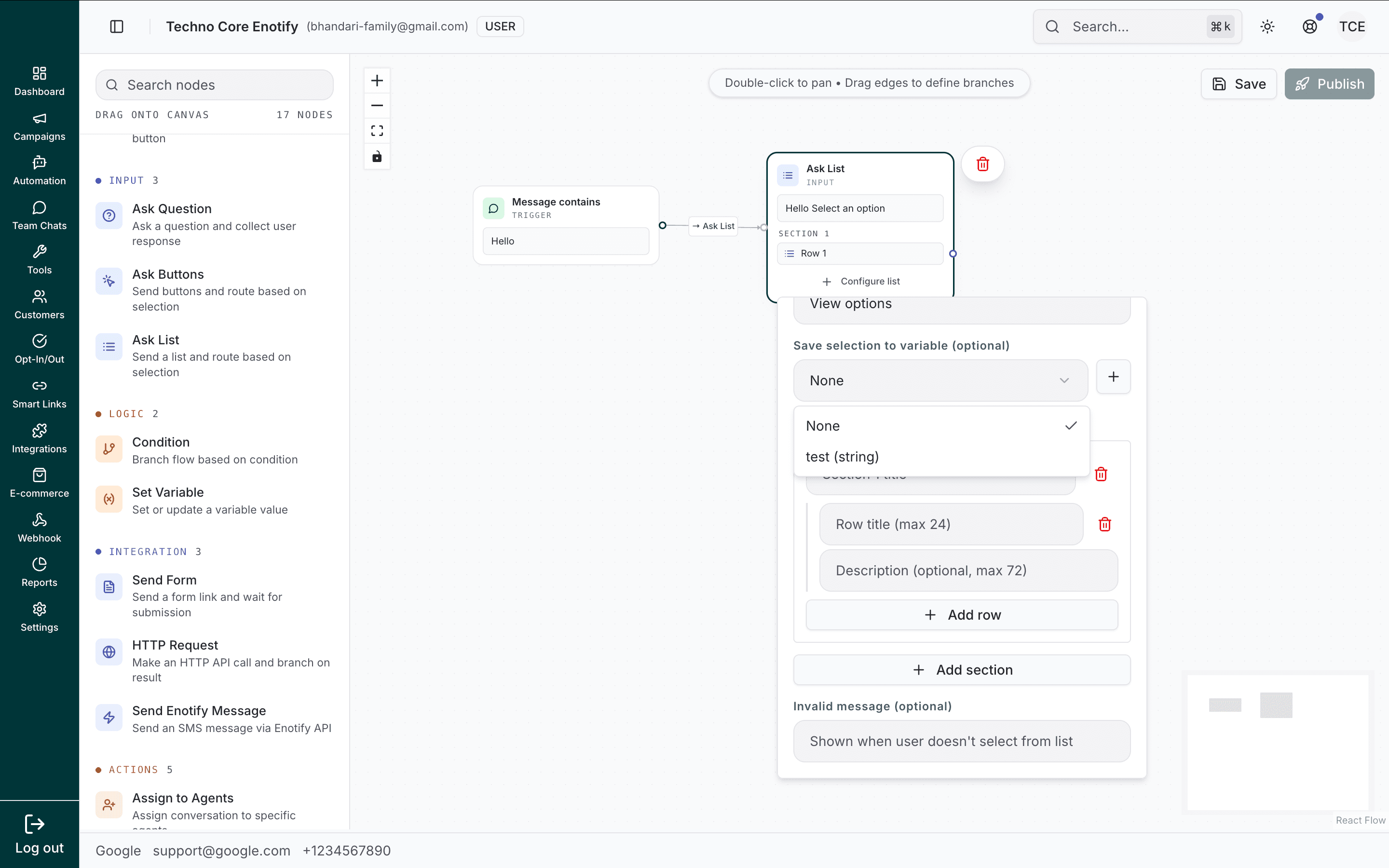The width and height of the screenshot is (1389, 868).
Task: Open the TCE account avatar menu
Action: [1352, 27]
